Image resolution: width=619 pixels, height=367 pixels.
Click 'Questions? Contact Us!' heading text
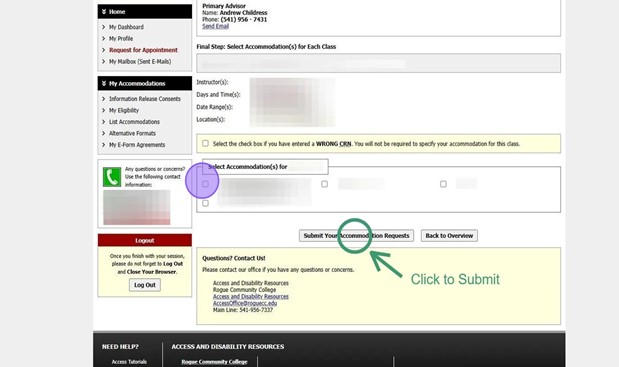point(234,258)
